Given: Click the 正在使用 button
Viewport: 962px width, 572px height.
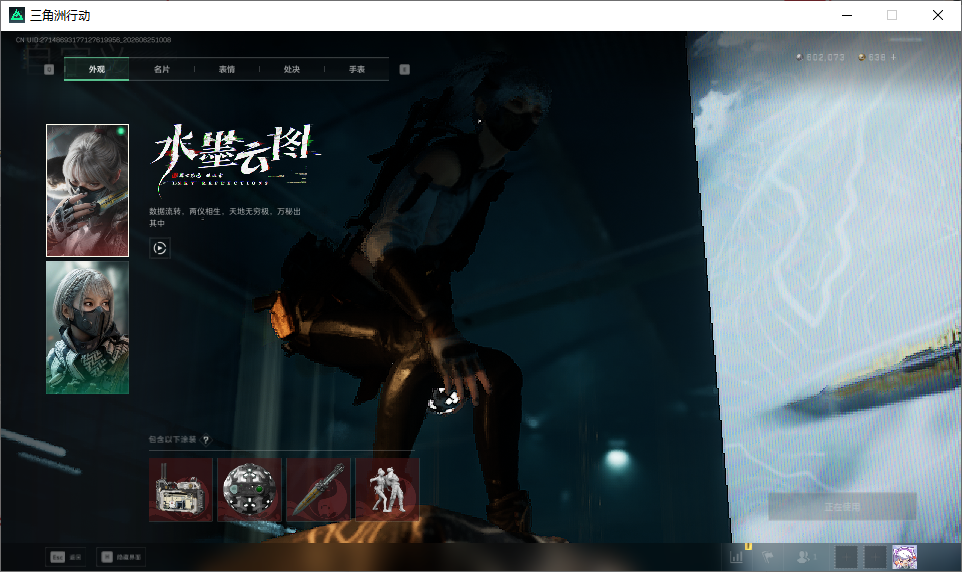Looking at the screenshot, I should pyautogui.click(x=842, y=507).
